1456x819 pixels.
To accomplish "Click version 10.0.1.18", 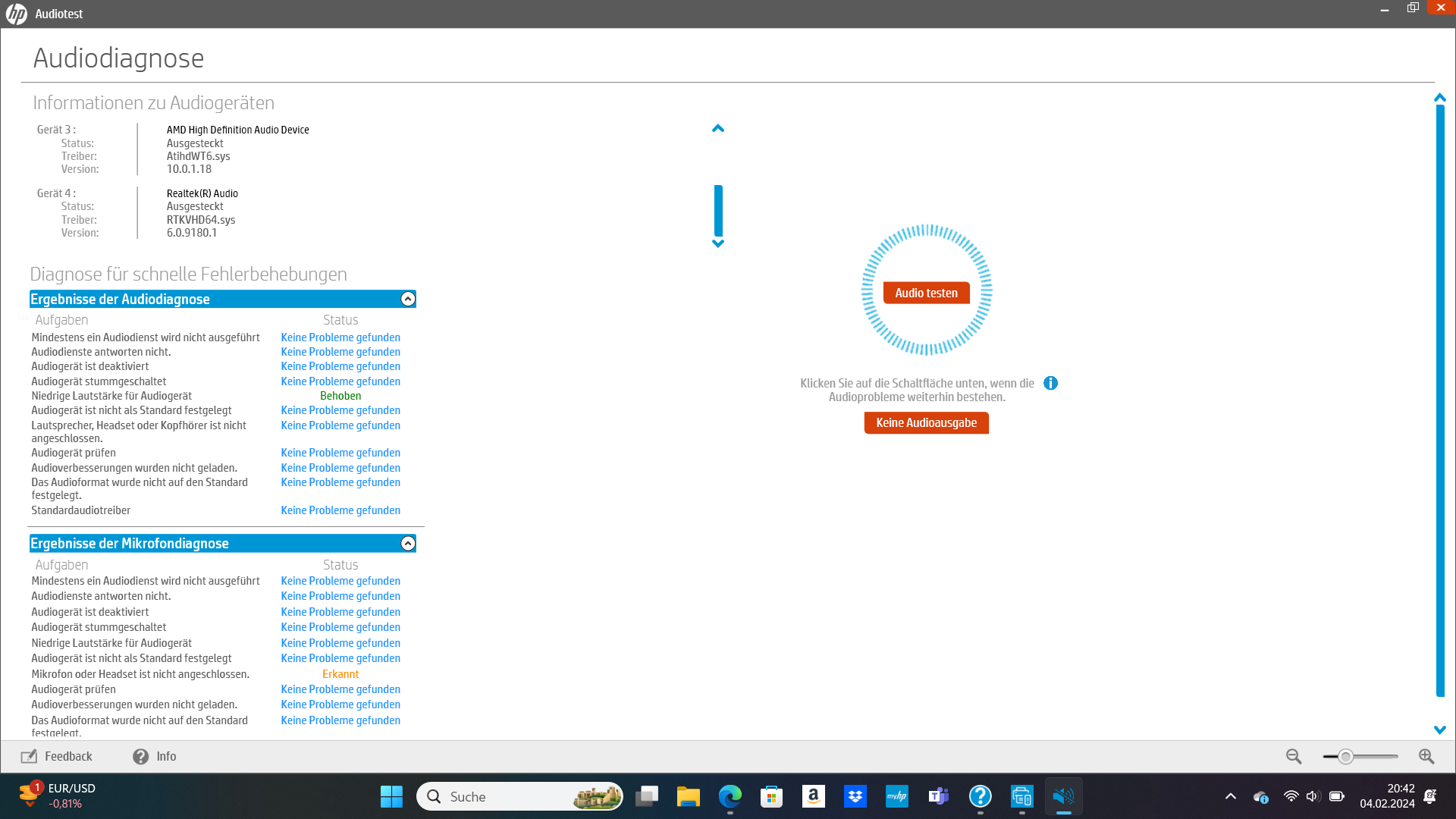I will pyautogui.click(x=189, y=169).
